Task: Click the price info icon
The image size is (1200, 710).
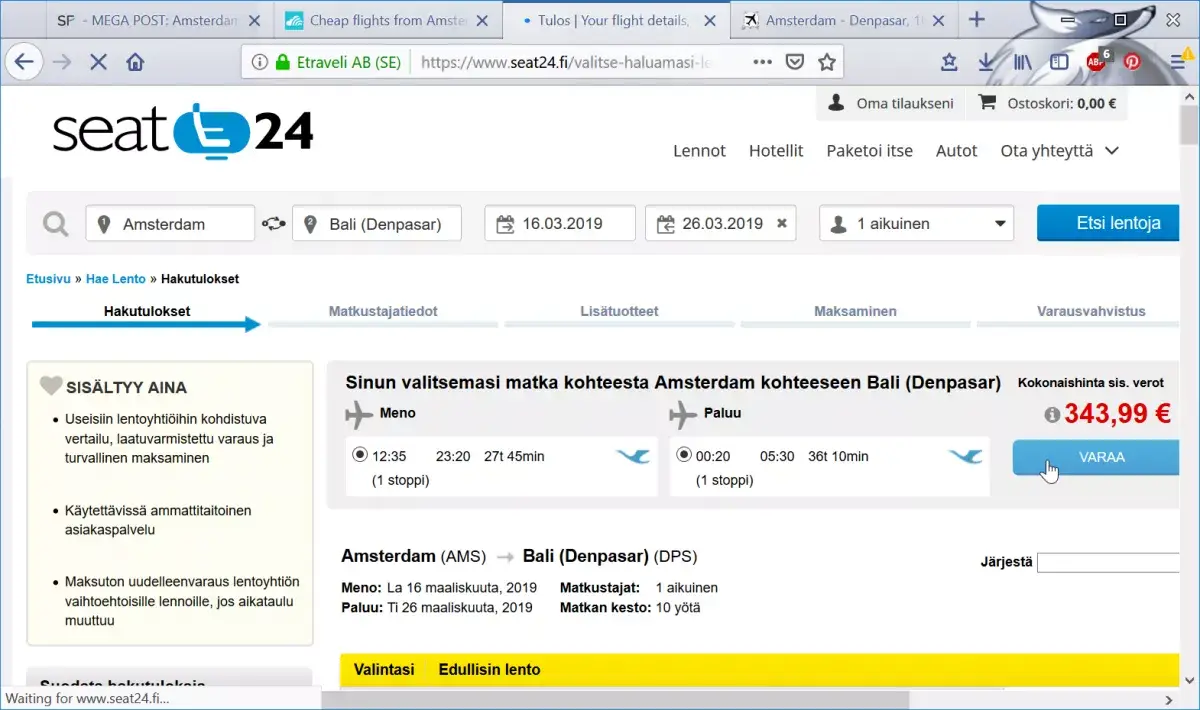Action: coord(1052,414)
